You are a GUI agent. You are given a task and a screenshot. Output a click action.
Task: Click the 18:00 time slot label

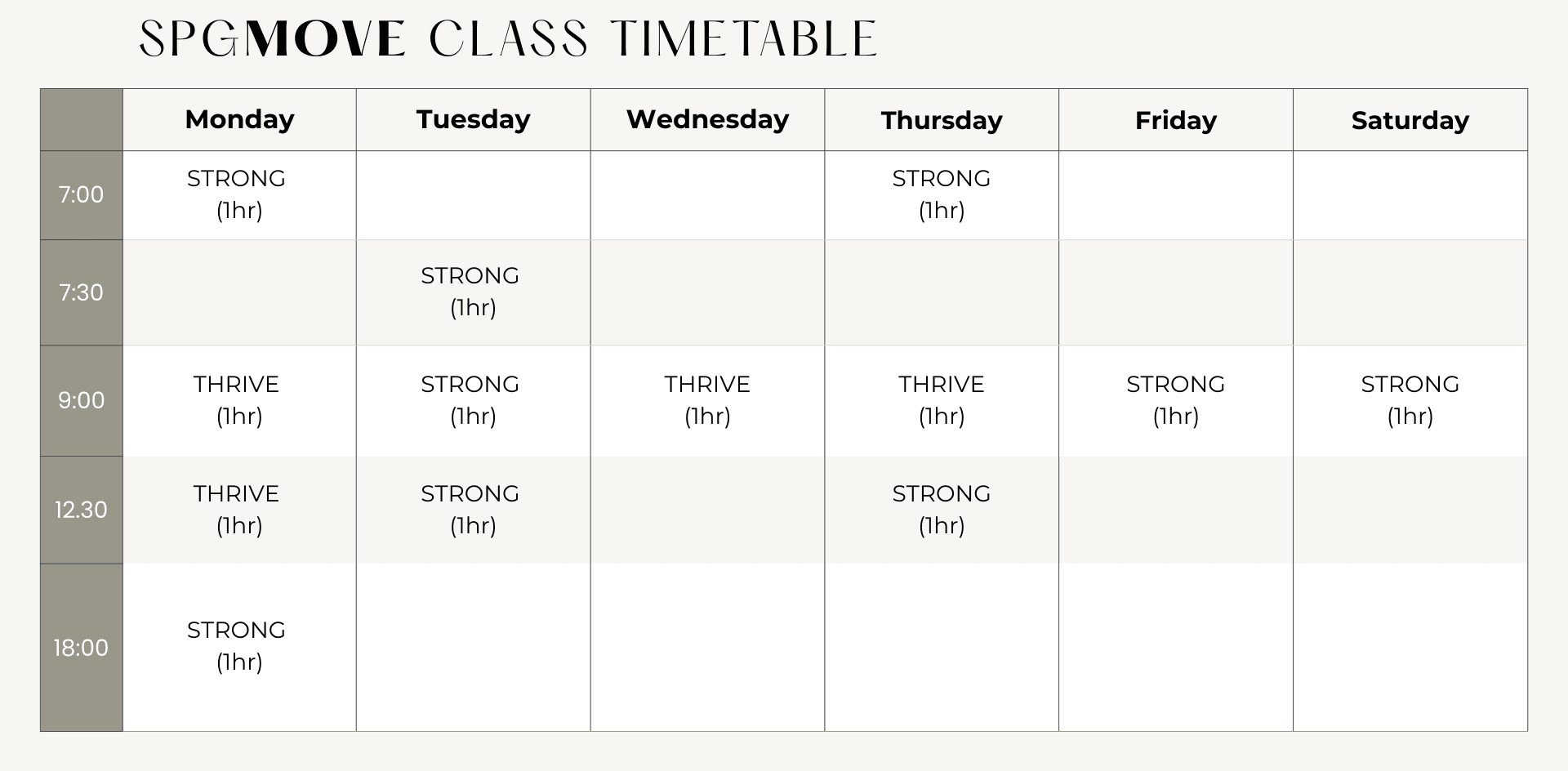coord(81,648)
